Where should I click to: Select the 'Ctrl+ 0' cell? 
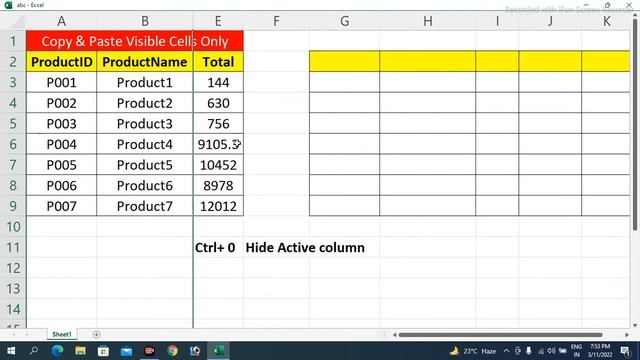point(218,247)
